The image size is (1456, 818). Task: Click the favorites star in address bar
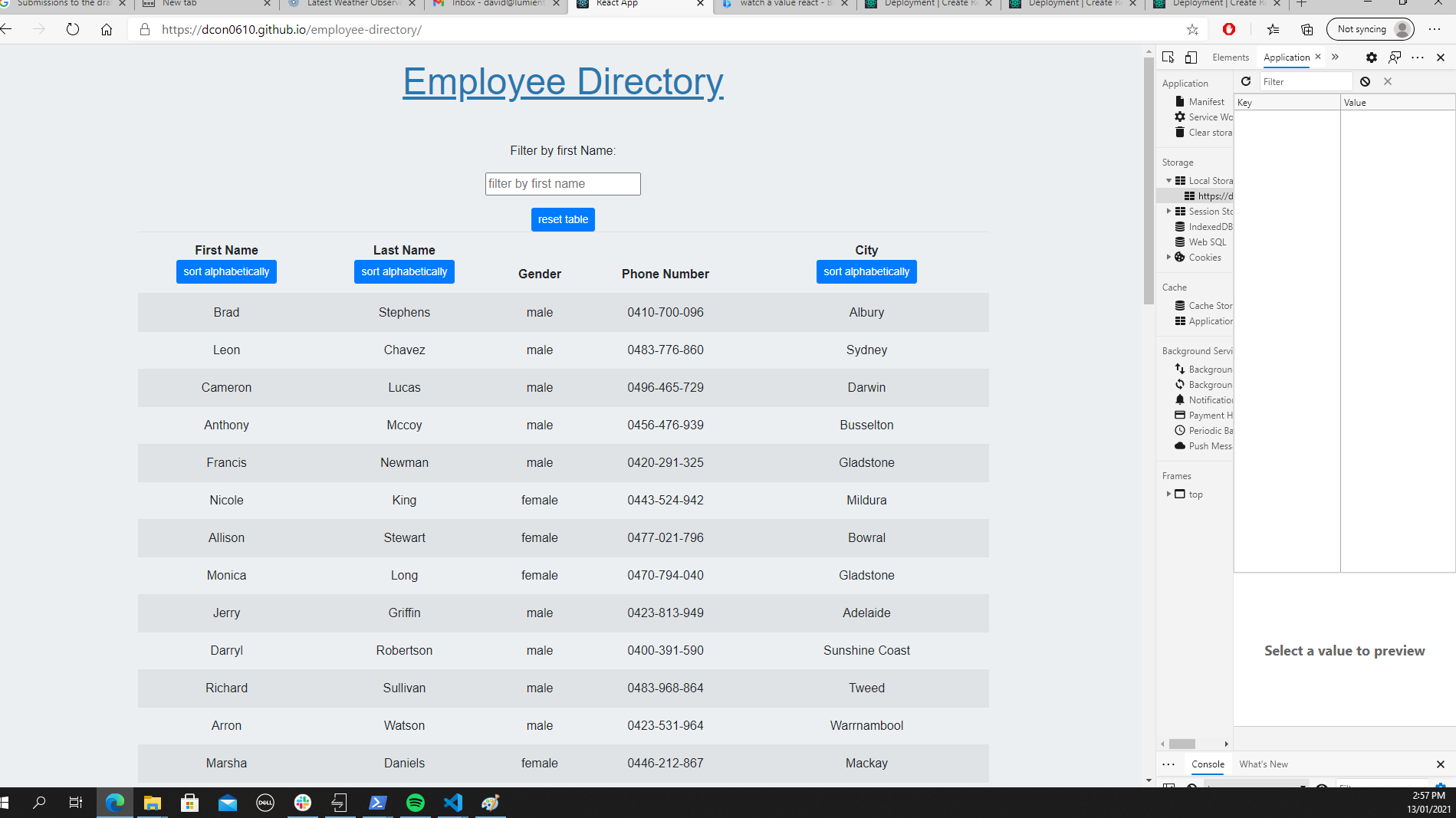1192,30
